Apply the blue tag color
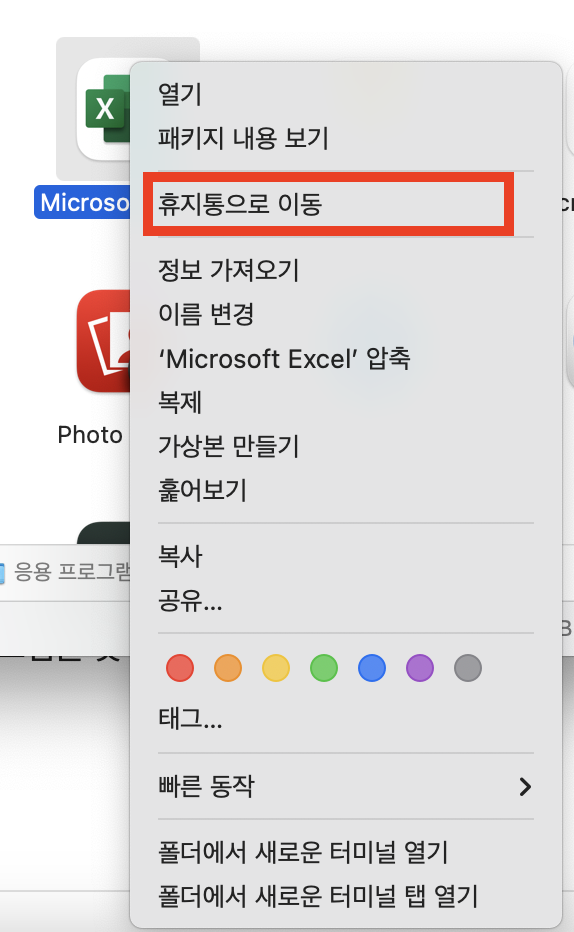Screen dimensions: 574x932 [372, 668]
